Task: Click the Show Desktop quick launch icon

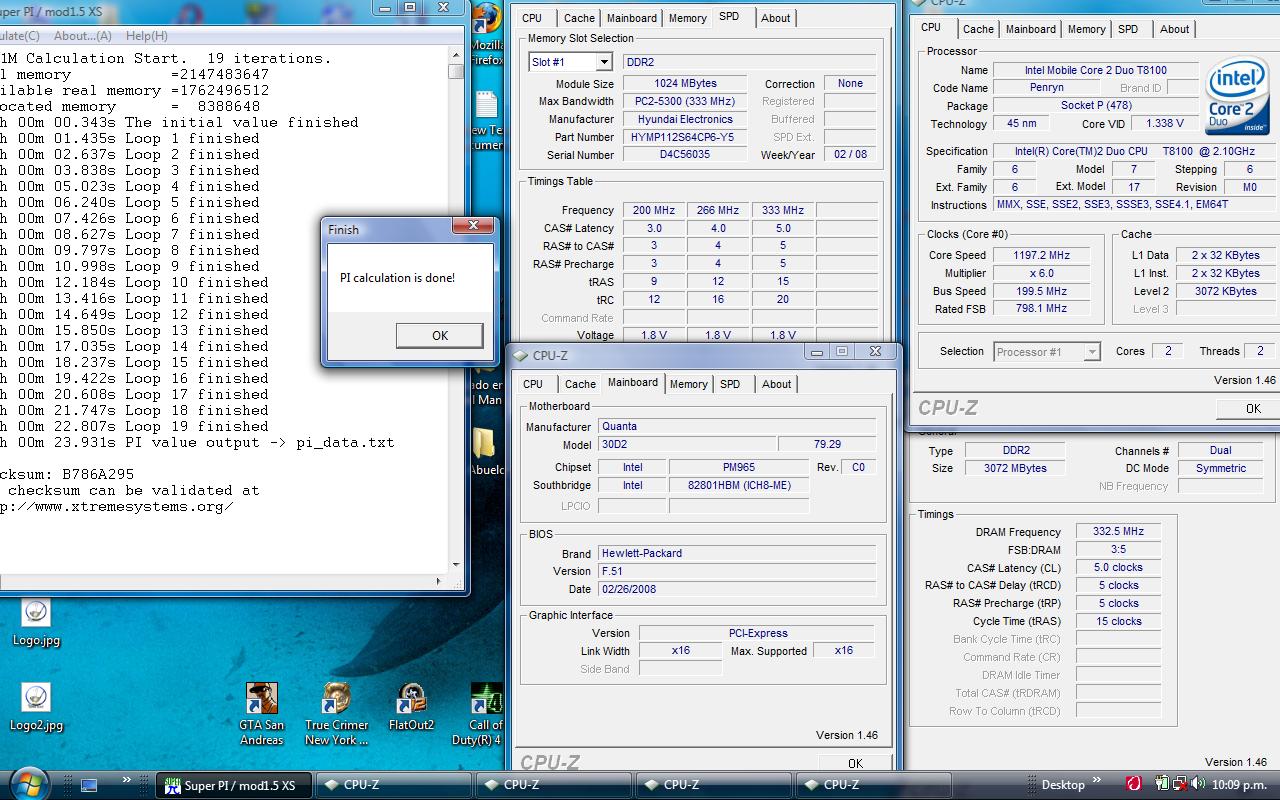Action: [89, 785]
